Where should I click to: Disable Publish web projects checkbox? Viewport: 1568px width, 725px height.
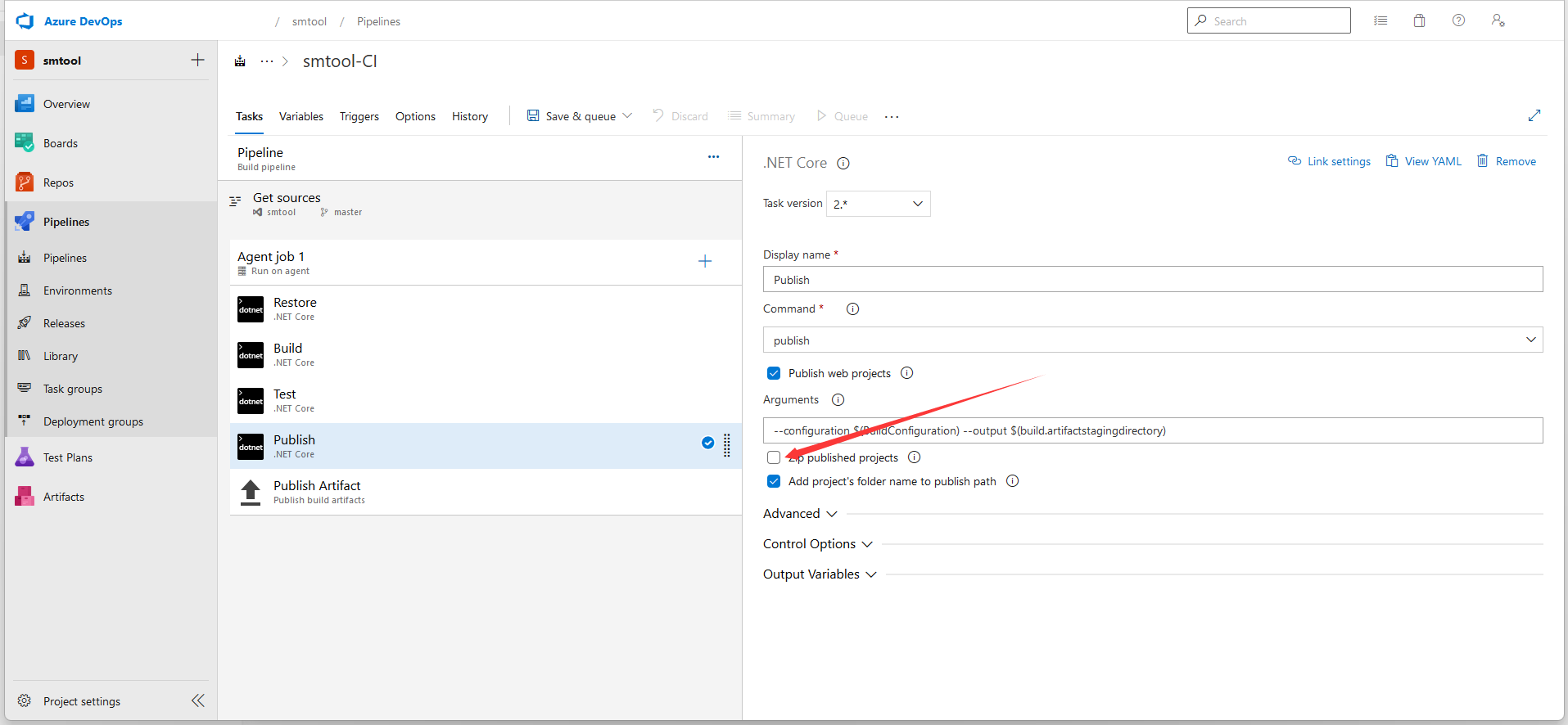pyautogui.click(x=774, y=373)
